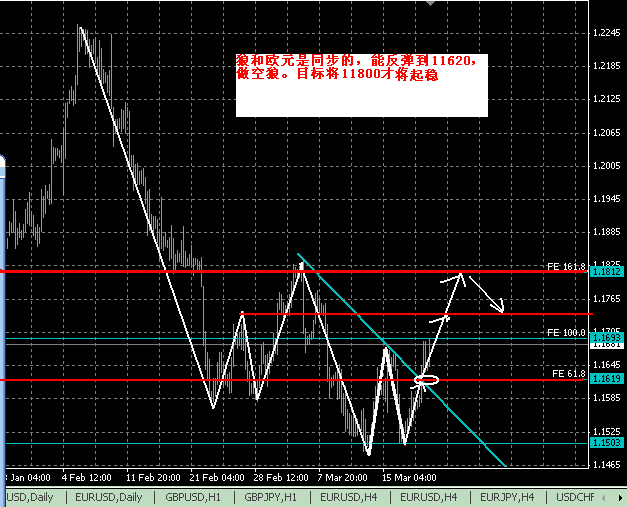Click the 28 Feb 12:00 time label
The width and height of the screenshot is (627, 507).
(281, 477)
